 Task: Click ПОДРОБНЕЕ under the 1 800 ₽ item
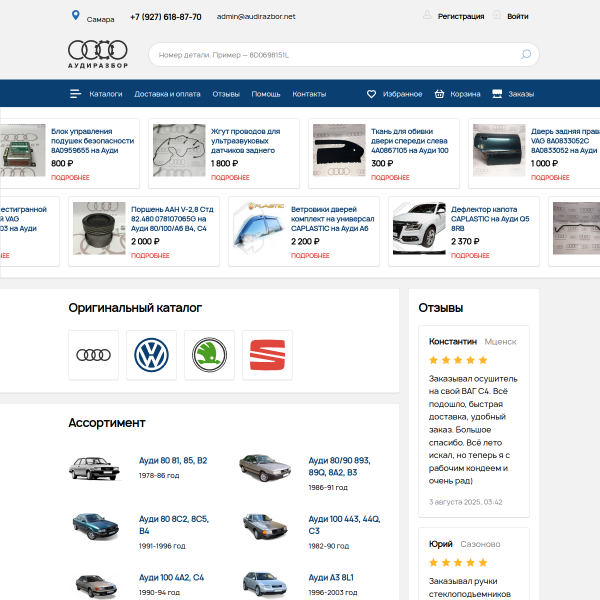coord(230,178)
